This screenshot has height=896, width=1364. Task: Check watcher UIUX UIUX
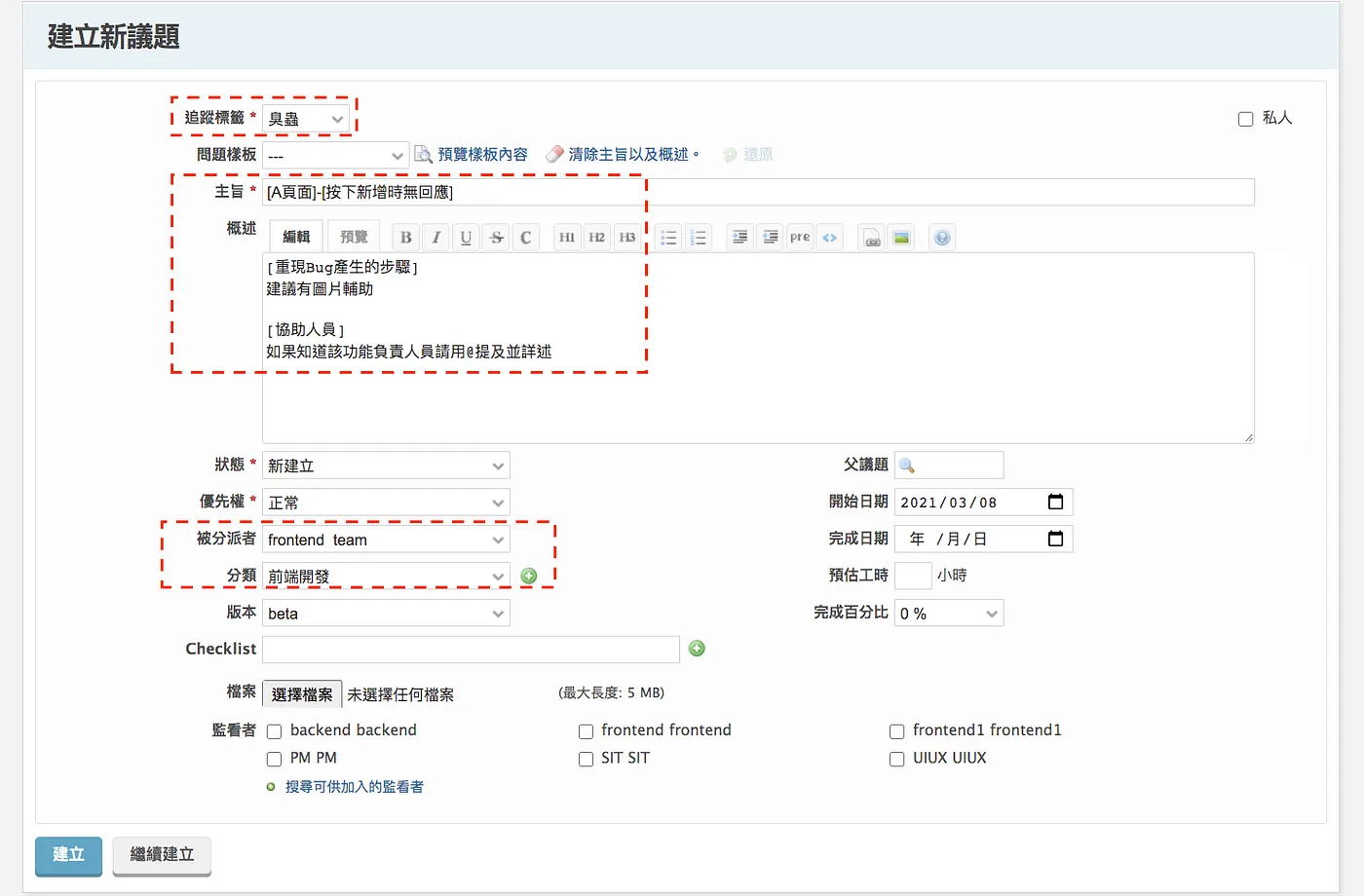point(896,759)
